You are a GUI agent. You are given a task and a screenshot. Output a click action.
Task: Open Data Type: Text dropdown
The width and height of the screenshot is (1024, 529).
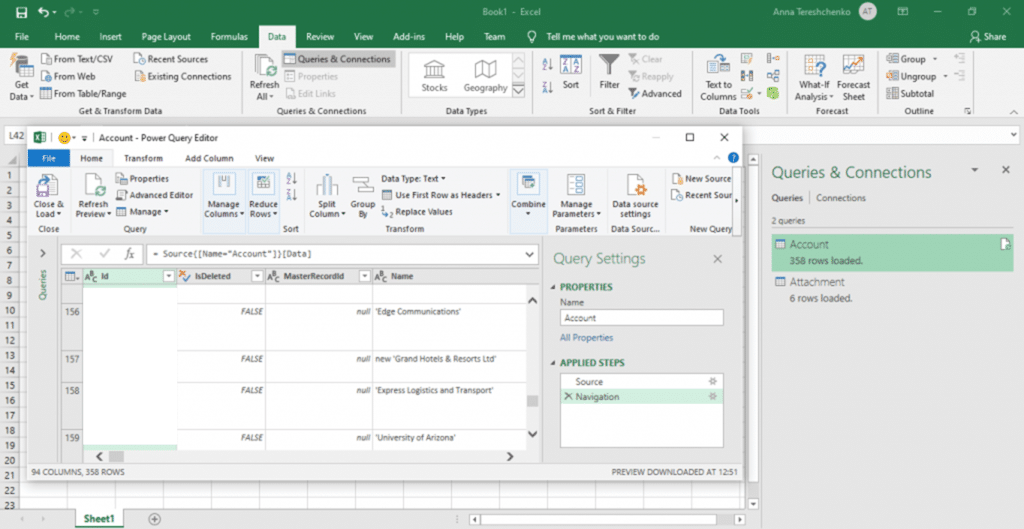pyautogui.click(x=413, y=178)
